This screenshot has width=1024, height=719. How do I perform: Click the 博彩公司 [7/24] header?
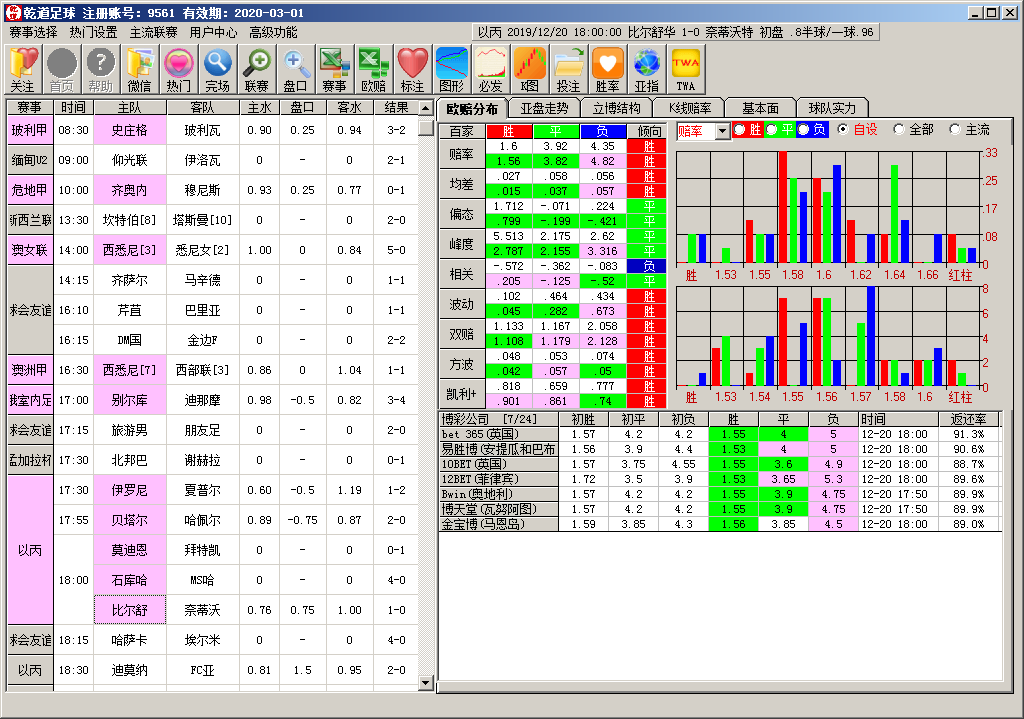pyautogui.click(x=498, y=419)
